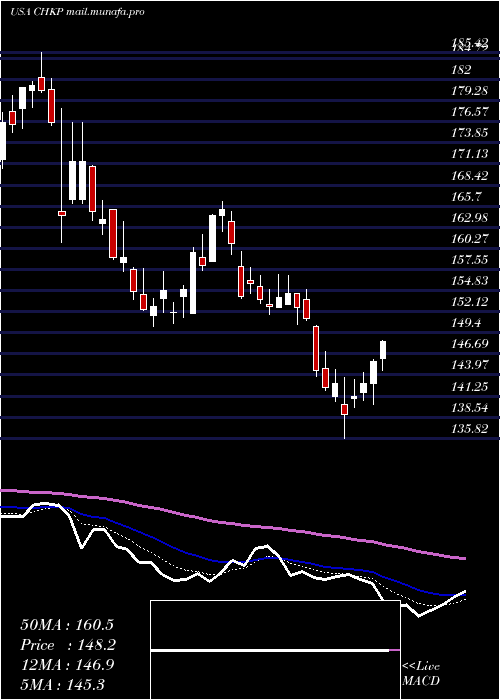Click the 146.69 price axis label
500x700 pixels.
470,343
